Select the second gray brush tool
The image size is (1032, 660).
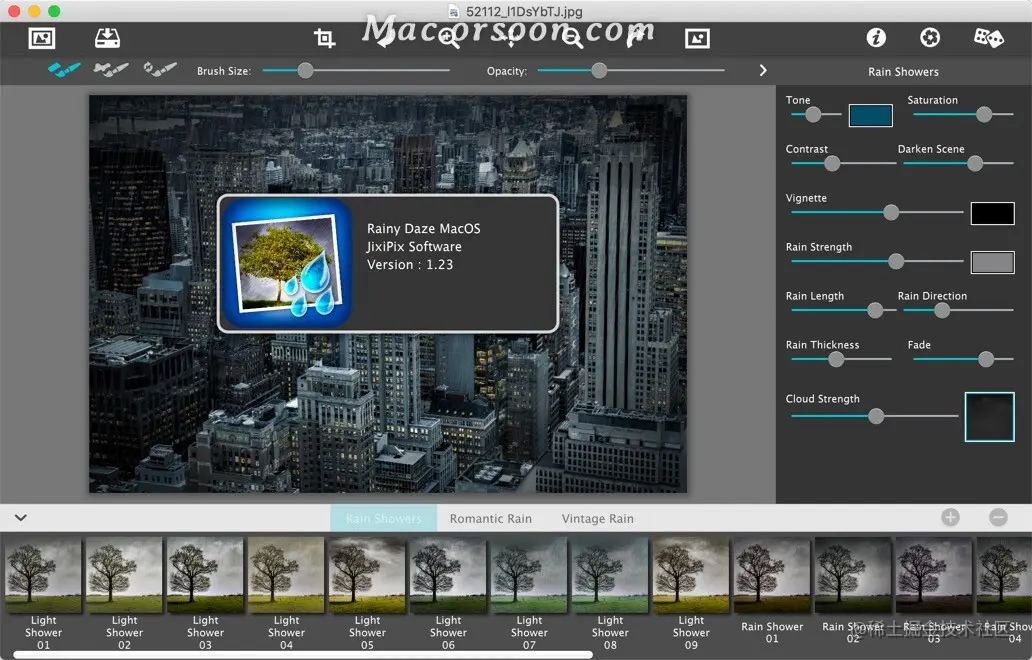point(111,69)
